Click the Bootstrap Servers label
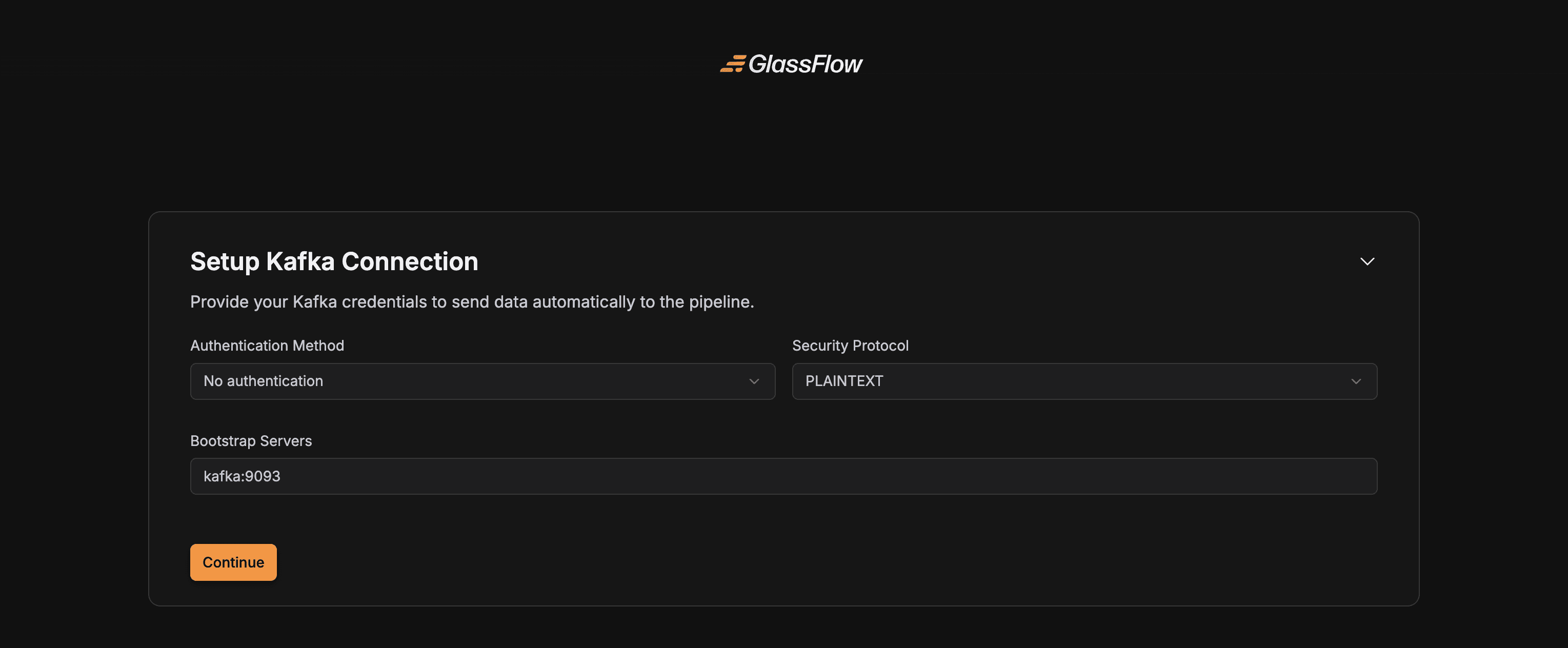 251,441
